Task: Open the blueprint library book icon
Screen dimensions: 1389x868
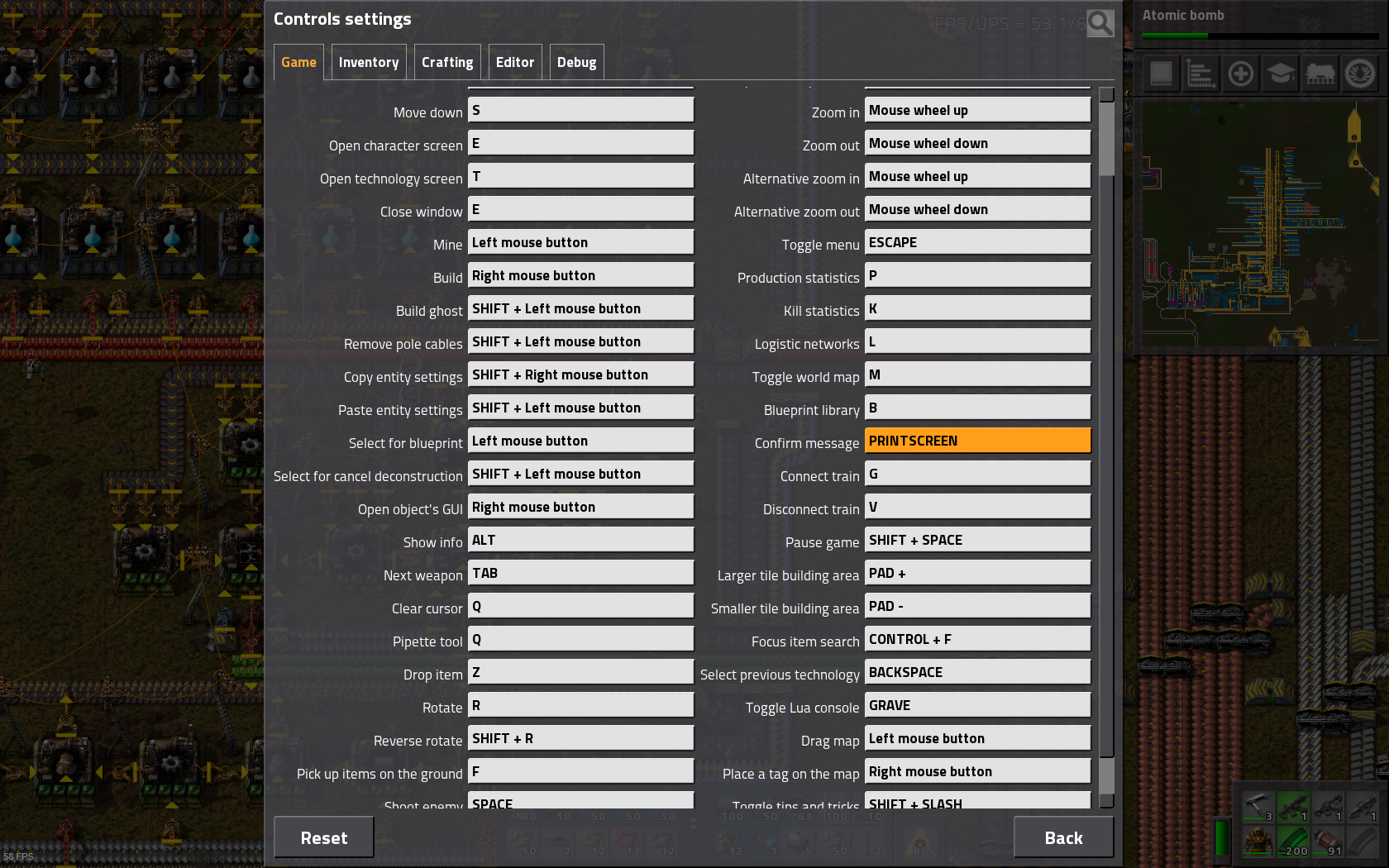Action: coord(1161,74)
